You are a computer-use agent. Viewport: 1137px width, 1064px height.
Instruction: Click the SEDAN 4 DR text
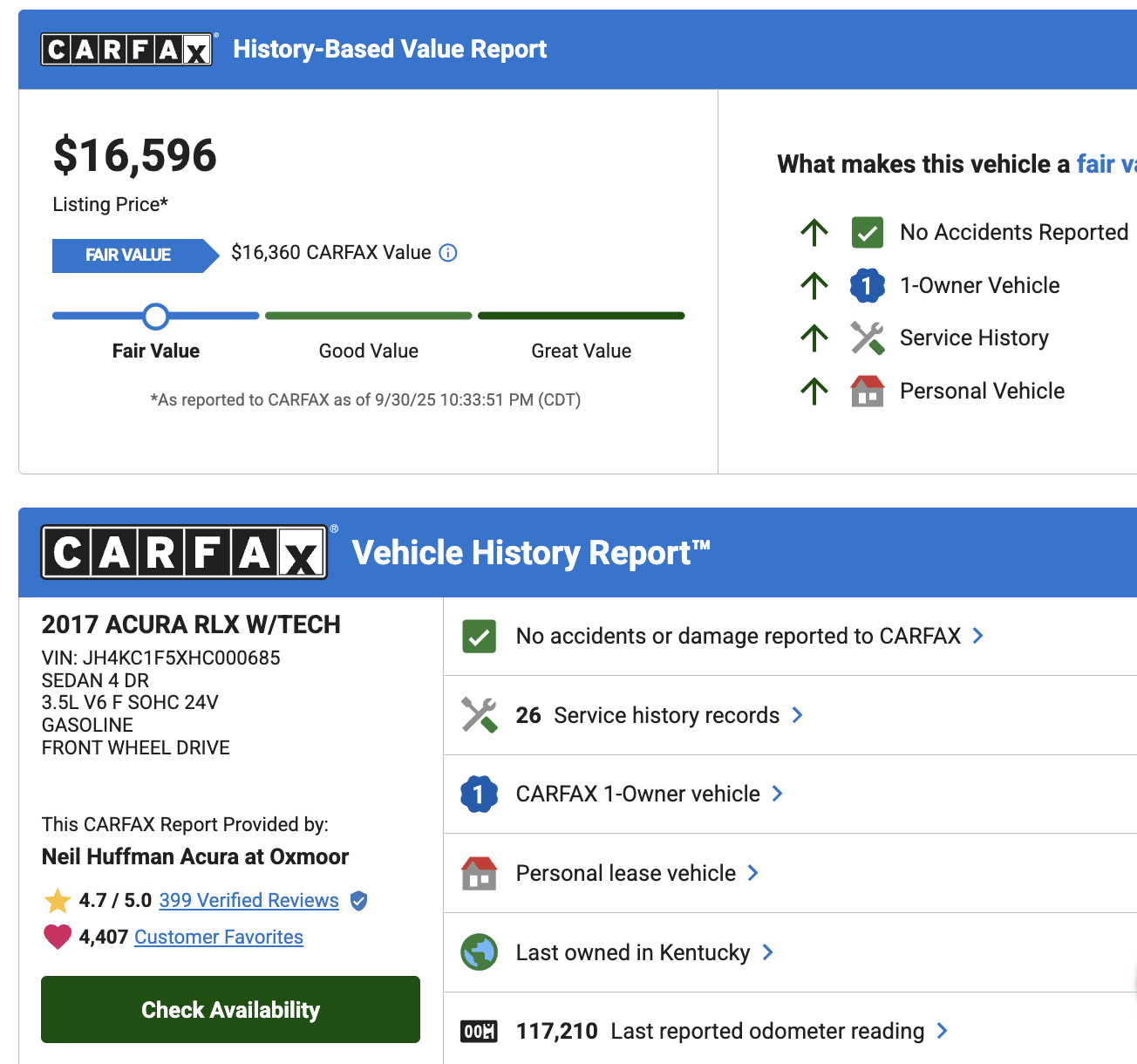coord(95,680)
